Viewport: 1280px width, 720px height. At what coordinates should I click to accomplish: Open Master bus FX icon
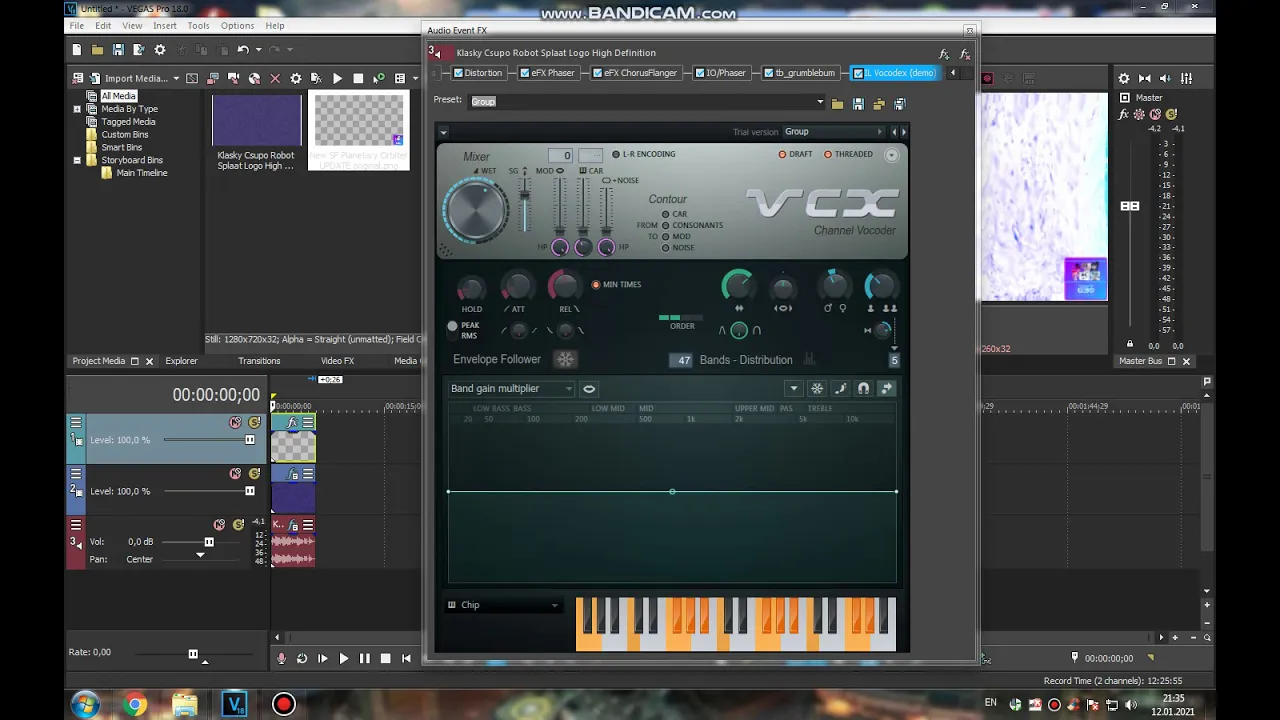click(1124, 114)
